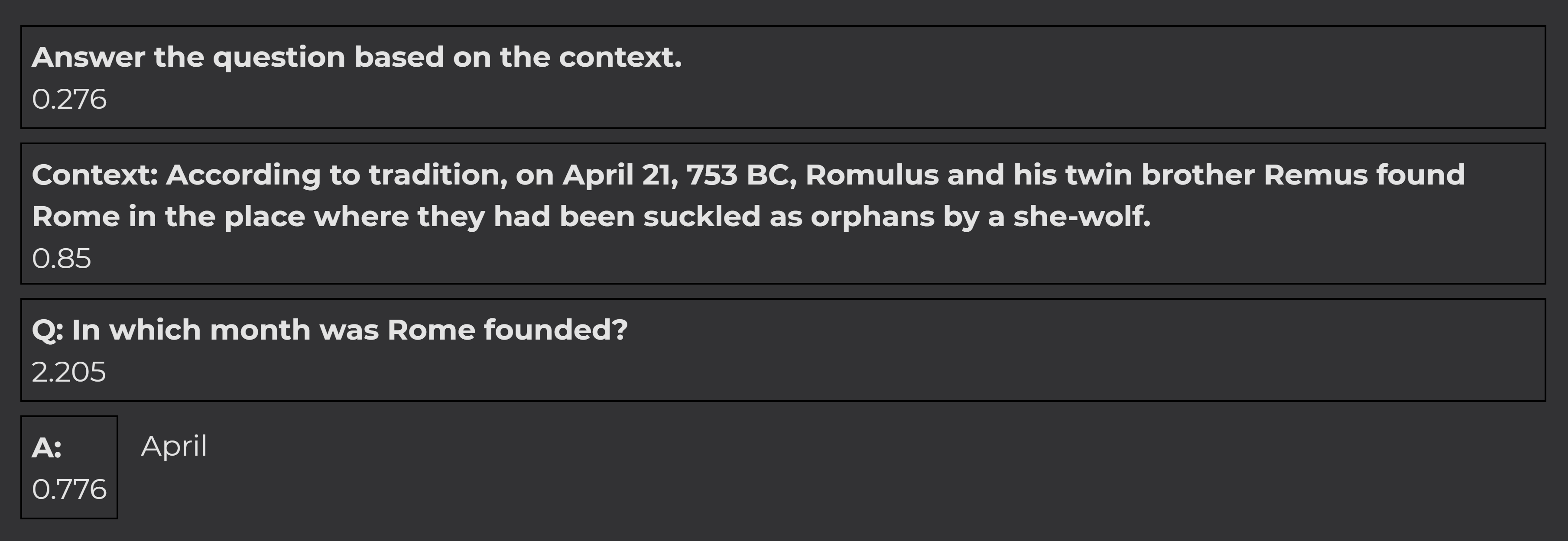Click the 'A:' label
This screenshot has width=1568, height=541.
pos(47,448)
